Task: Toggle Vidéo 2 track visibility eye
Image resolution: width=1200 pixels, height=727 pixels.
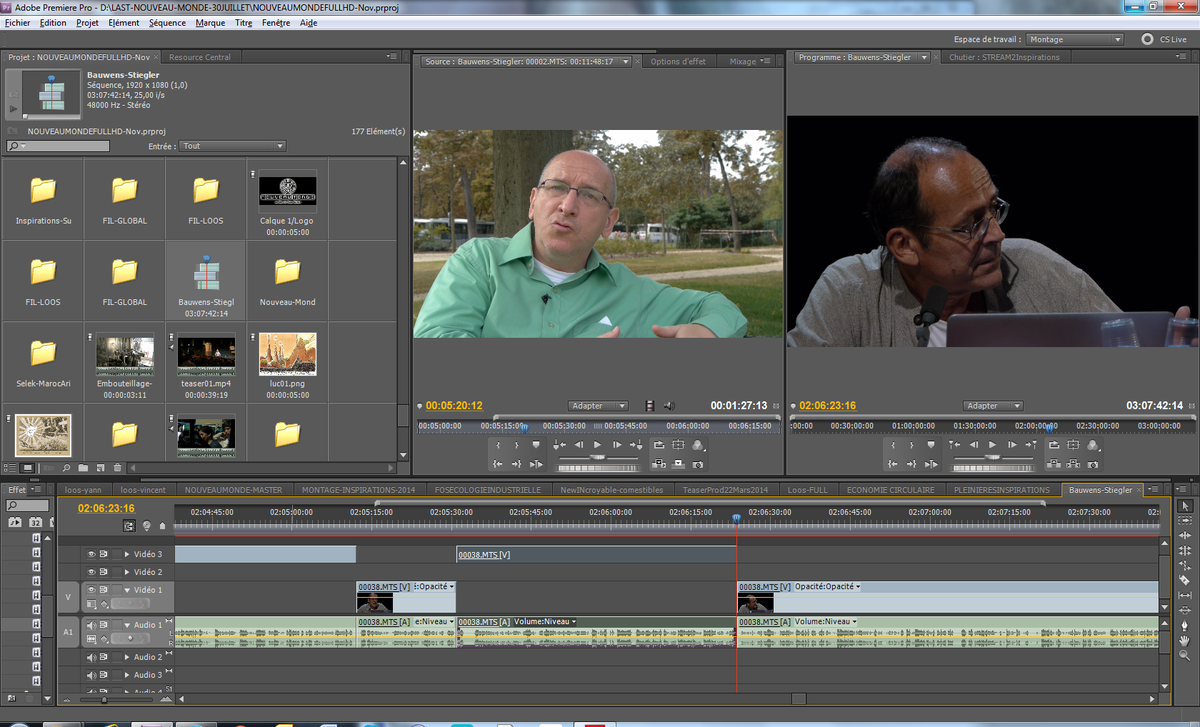Action: coord(91,572)
